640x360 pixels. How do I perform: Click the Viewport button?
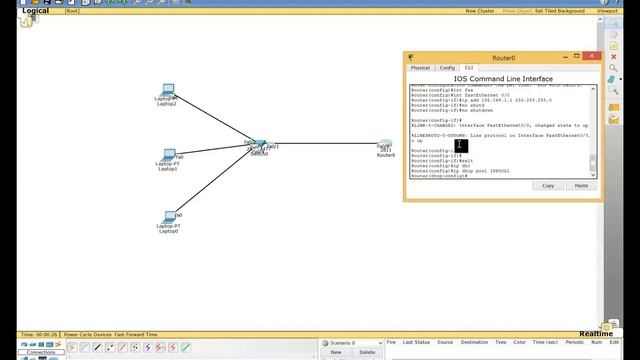[x=607, y=11]
